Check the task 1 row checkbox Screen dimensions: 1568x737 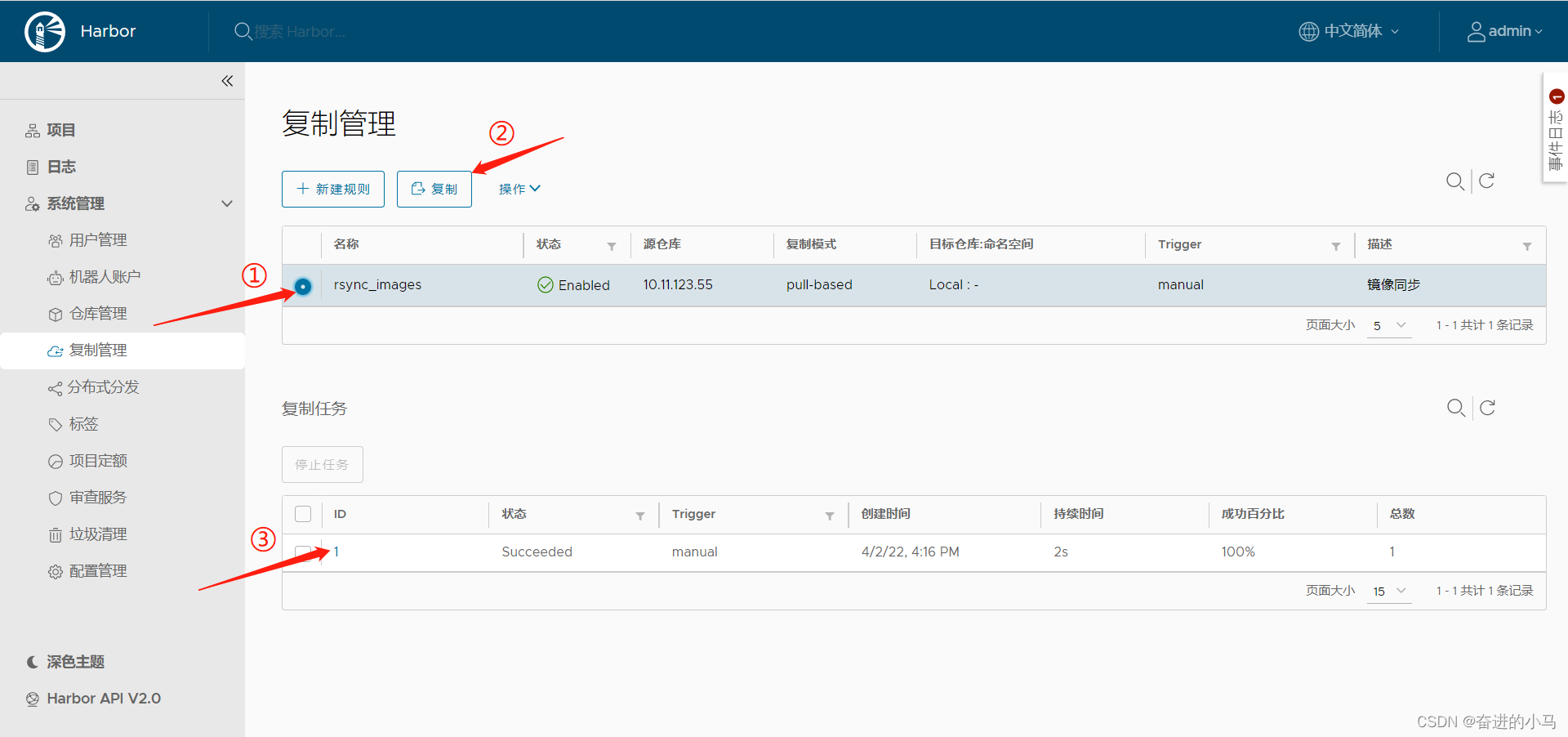[303, 553]
